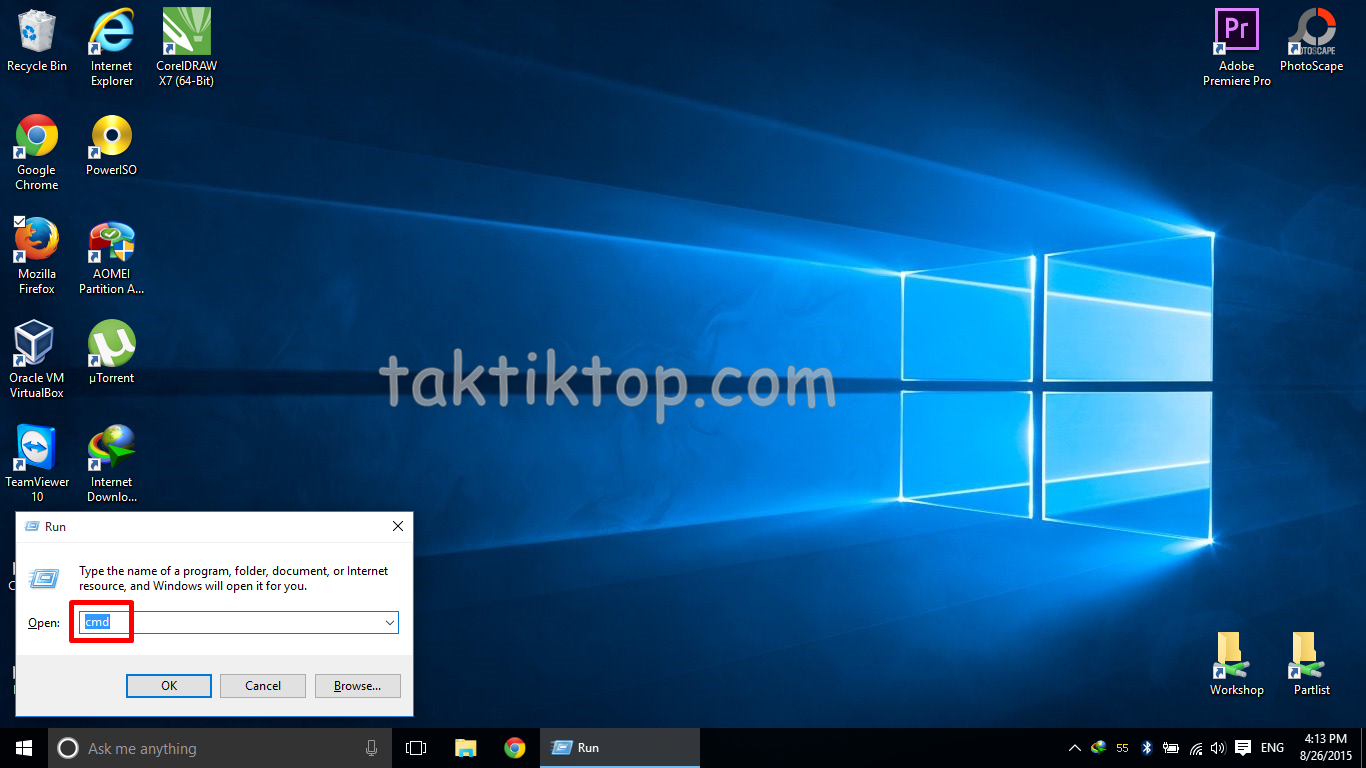Click OK in the Run dialog

pos(169,686)
